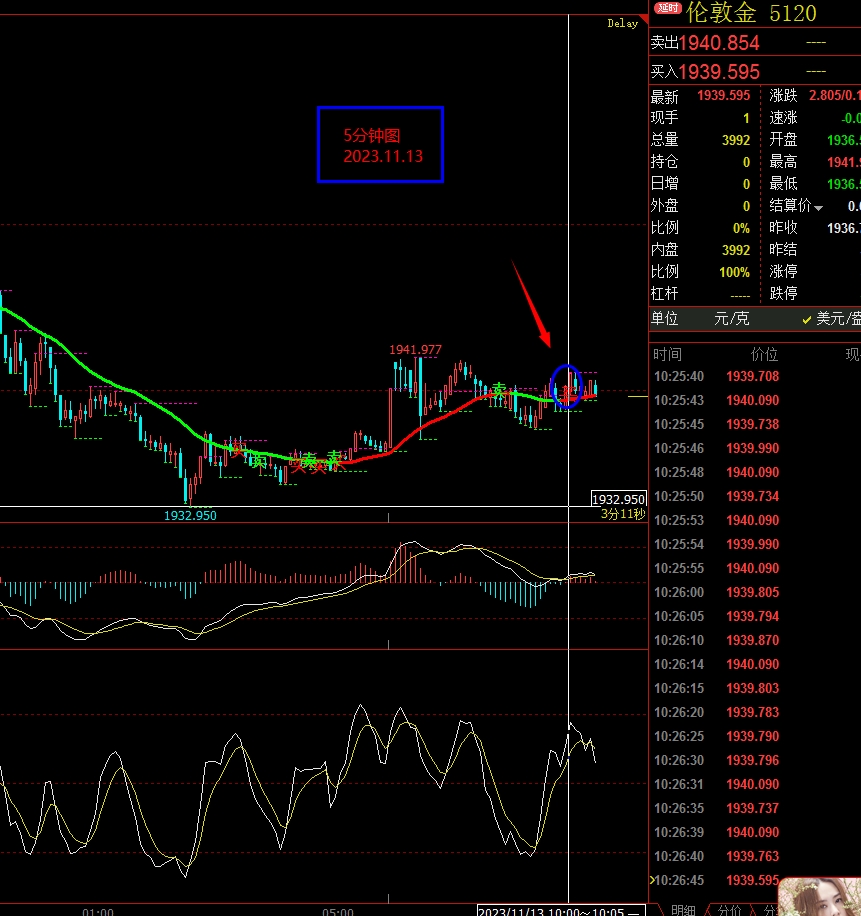Select the 10:26:14 tick row
The image size is (861, 916).
point(754,664)
